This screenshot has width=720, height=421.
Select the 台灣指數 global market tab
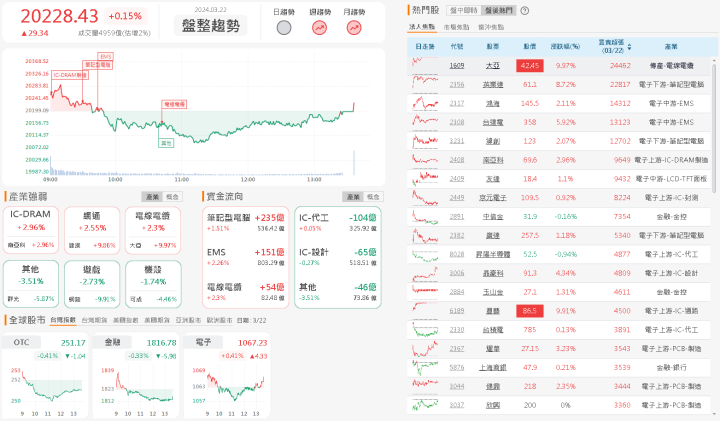(x=63, y=320)
